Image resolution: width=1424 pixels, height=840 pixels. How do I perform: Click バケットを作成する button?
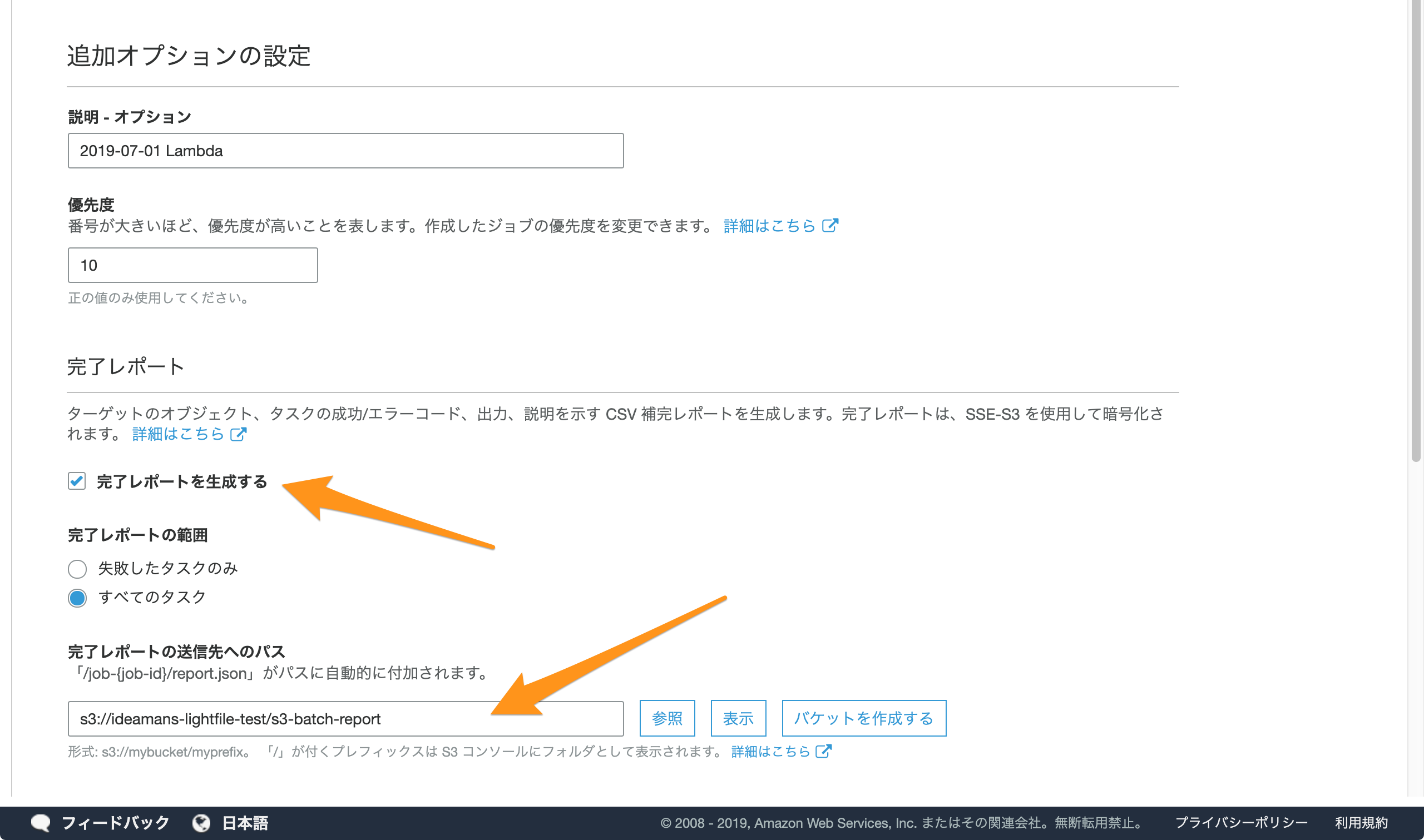[863, 718]
